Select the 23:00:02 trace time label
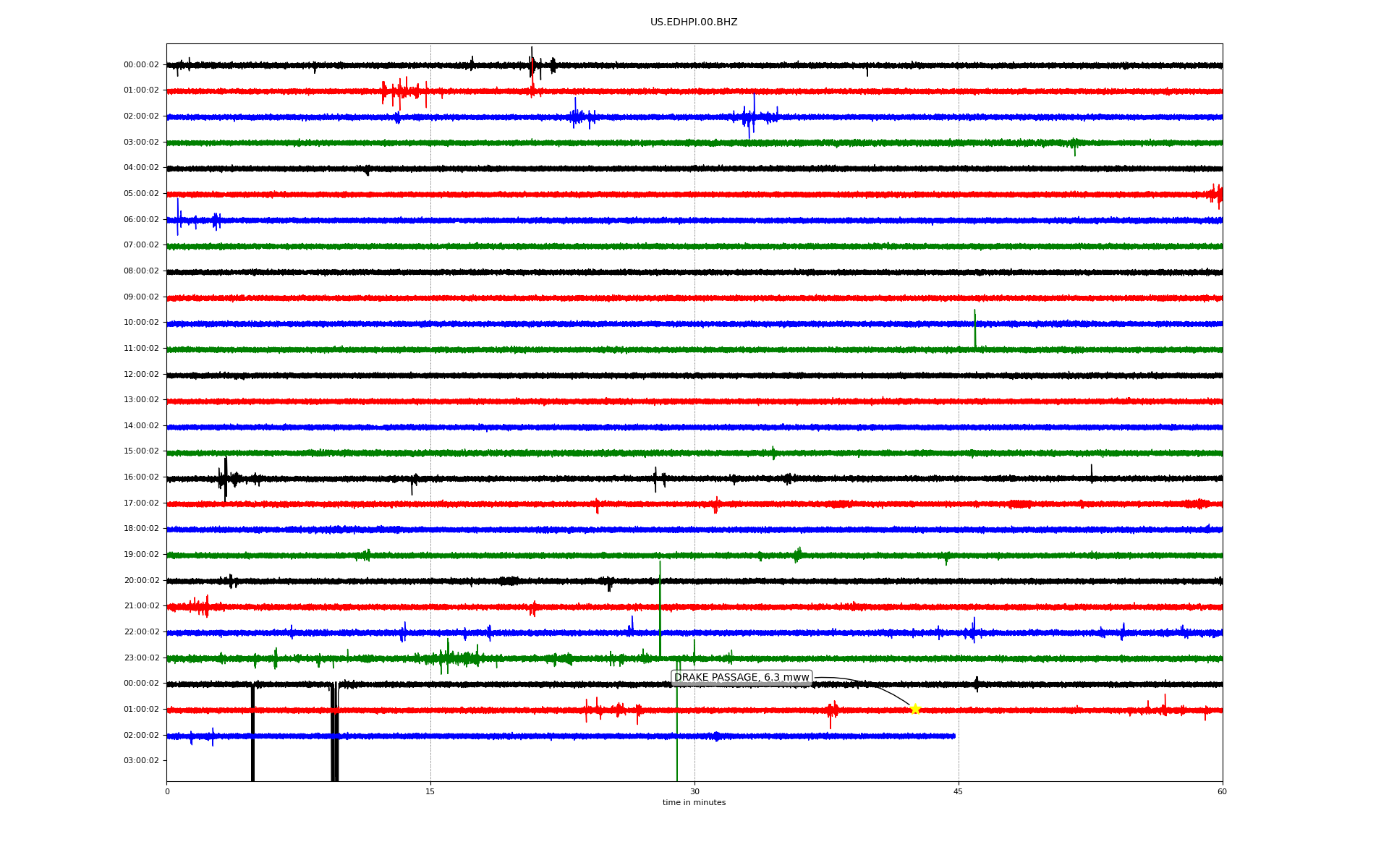The image size is (1389, 868). click(x=141, y=658)
